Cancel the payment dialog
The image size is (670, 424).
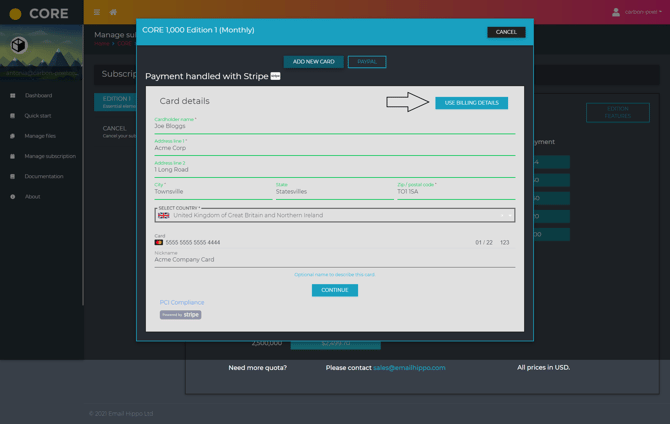[x=506, y=32]
